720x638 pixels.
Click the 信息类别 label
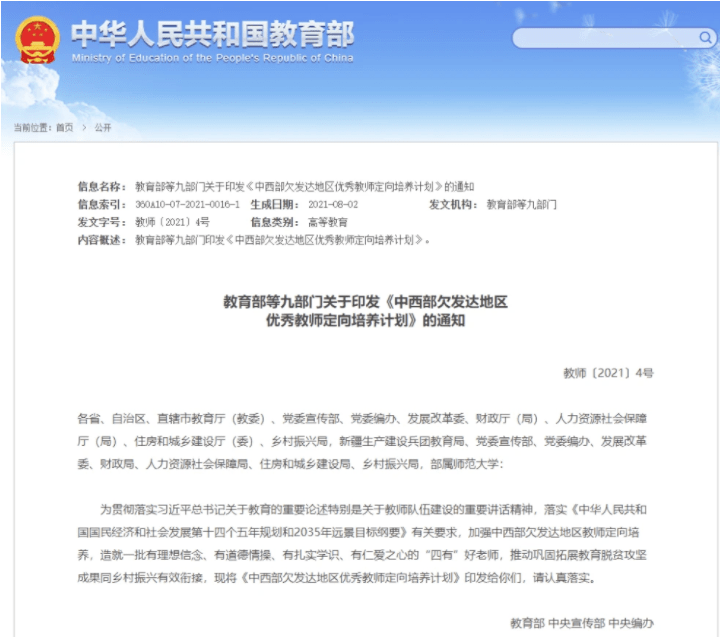pos(275,223)
